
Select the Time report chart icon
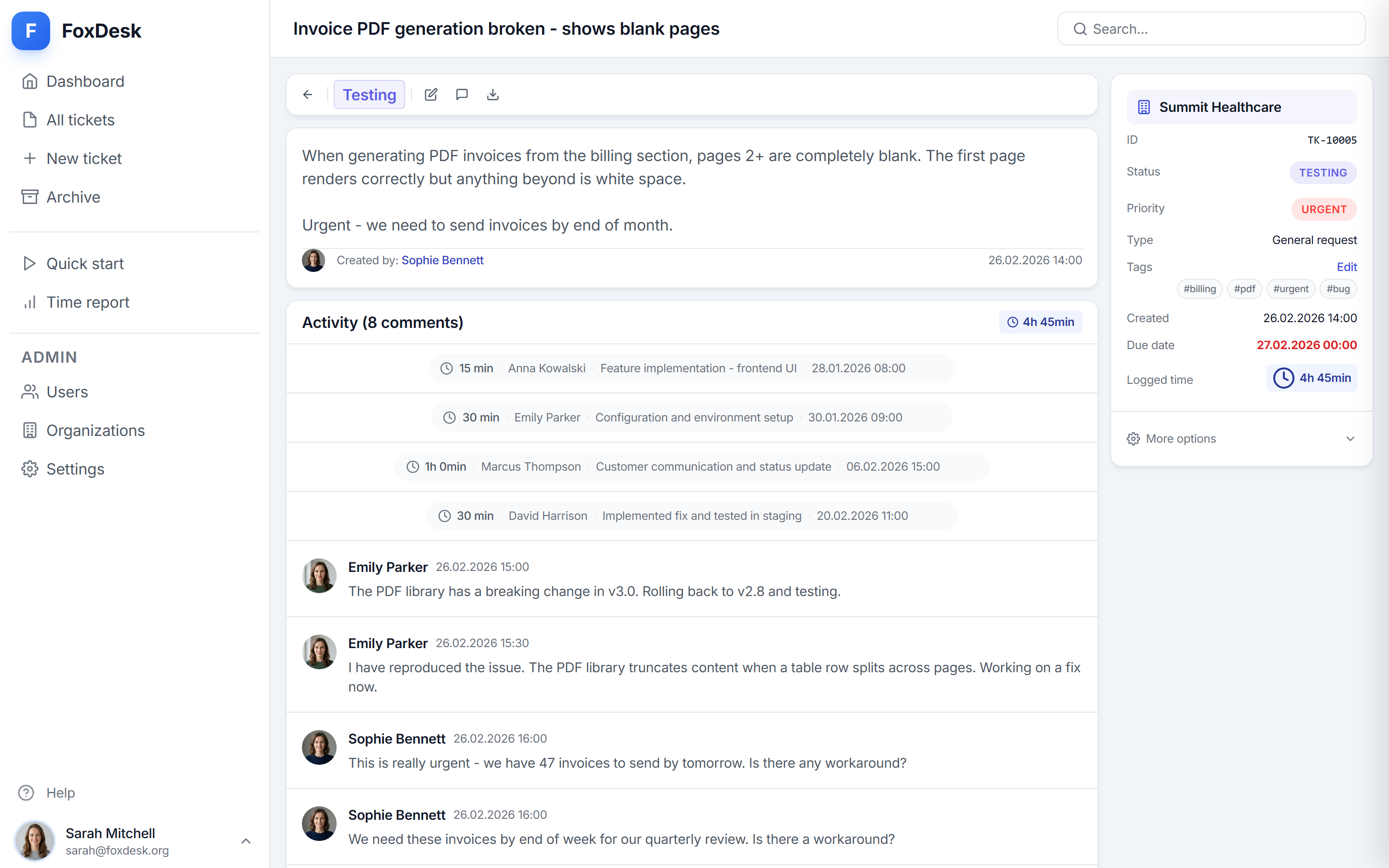click(x=30, y=302)
